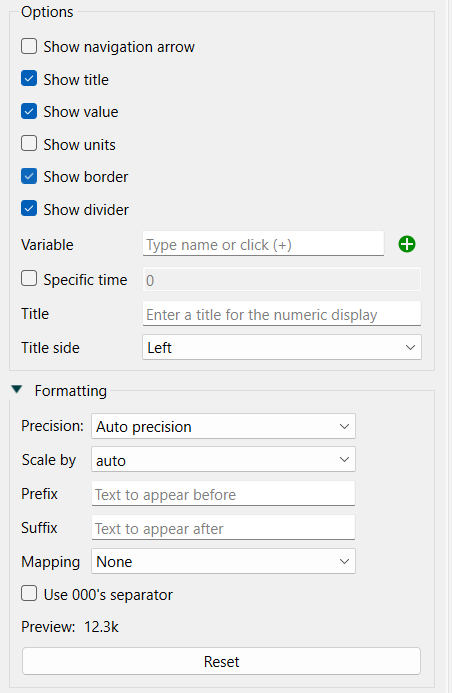
Task: Toggle the Show divider checkbox
Action: (x=29, y=209)
